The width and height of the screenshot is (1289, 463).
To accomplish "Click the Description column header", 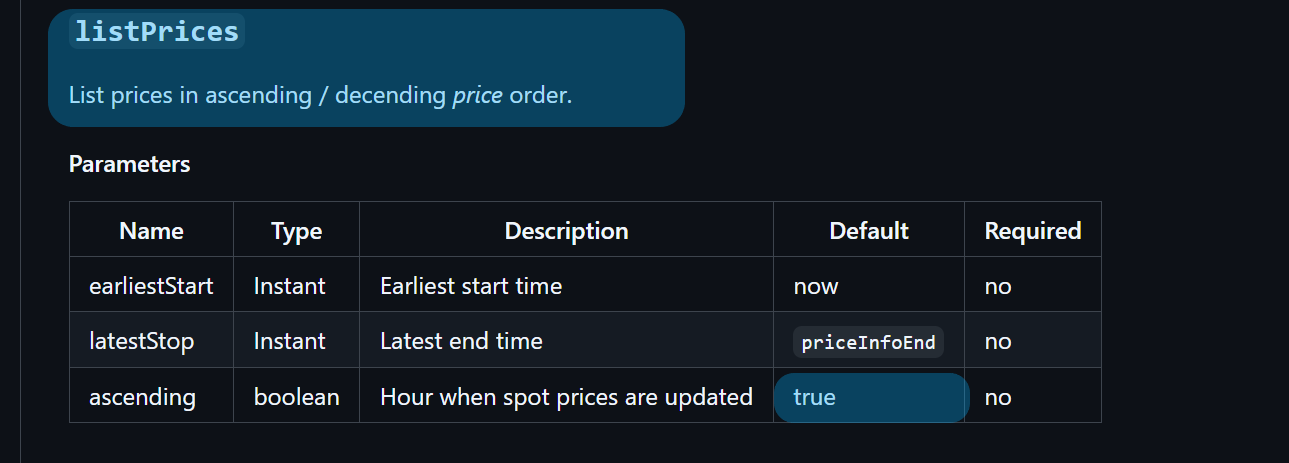I will [x=566, y=231].
